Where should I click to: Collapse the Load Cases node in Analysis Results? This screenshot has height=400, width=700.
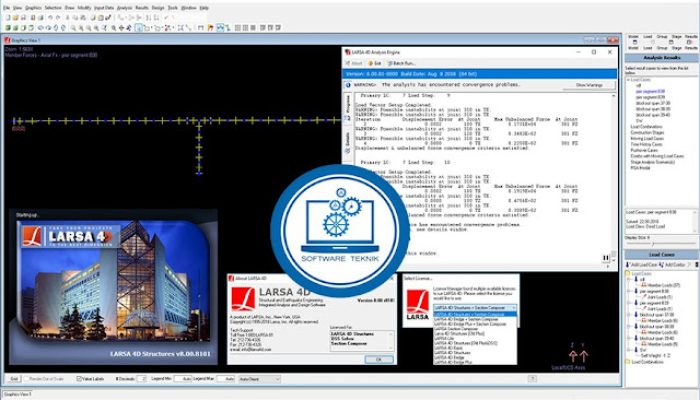click(x=629, y=80)
